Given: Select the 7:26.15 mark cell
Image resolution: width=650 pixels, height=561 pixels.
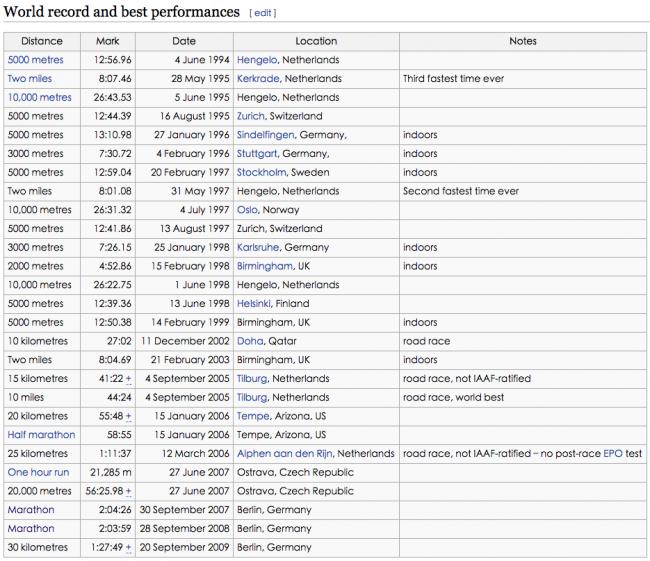Looking at the screenshot, I should click(108, 247).
